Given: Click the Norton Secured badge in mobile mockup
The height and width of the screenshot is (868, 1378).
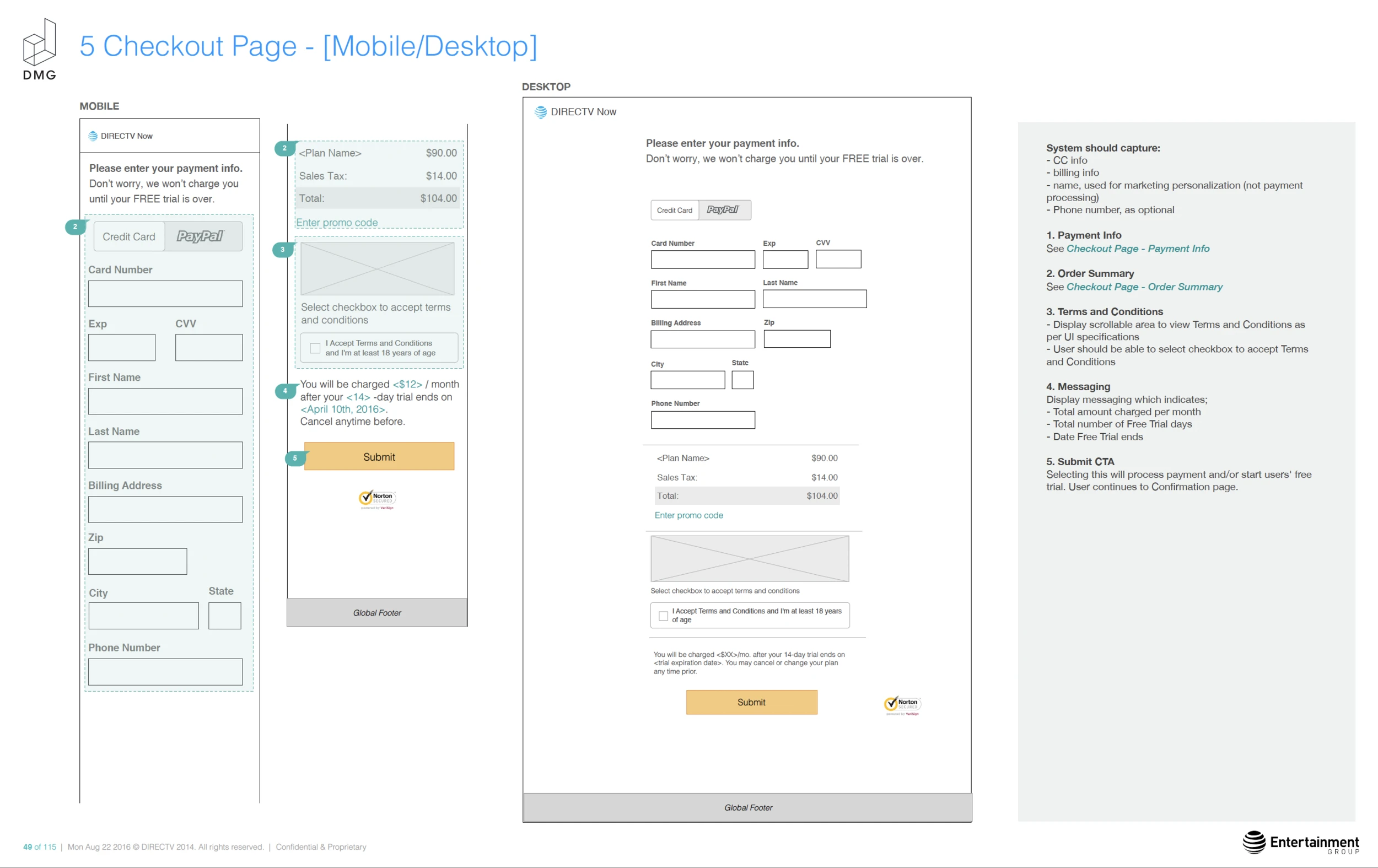Looking at the screenshot, I should (x=377, y=499).
